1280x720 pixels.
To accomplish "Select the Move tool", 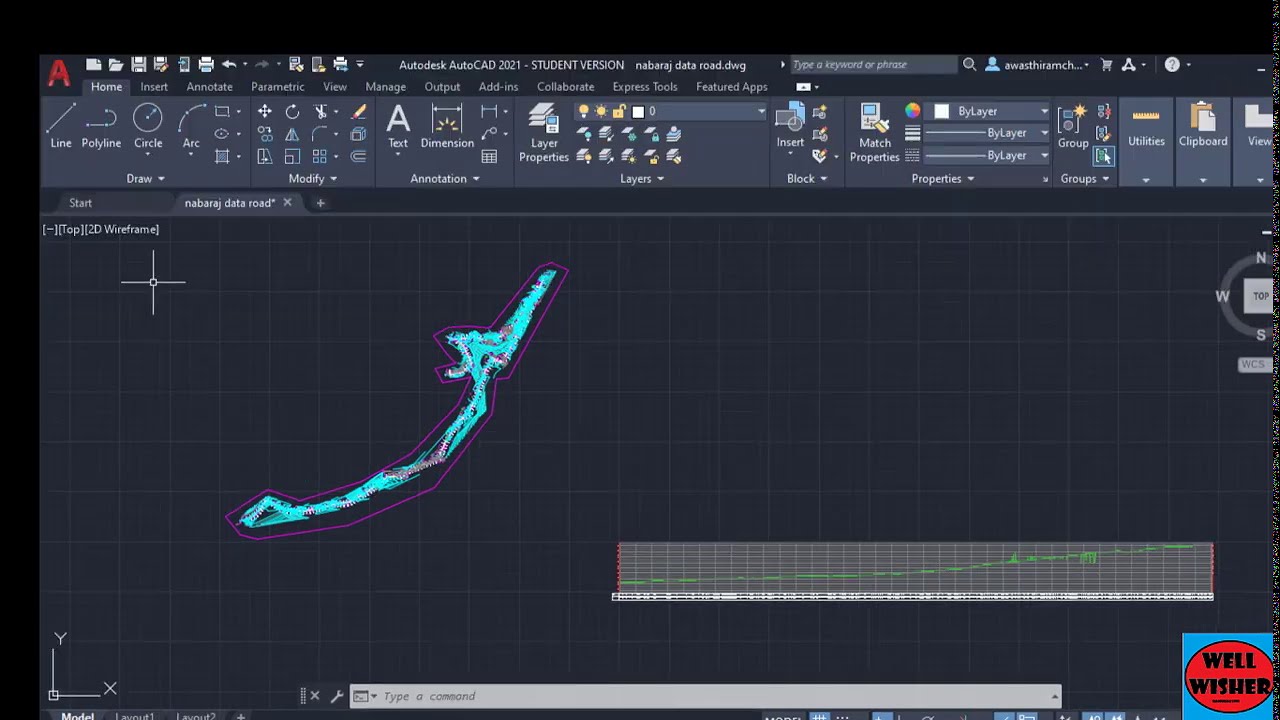I will tap(264, 111).
